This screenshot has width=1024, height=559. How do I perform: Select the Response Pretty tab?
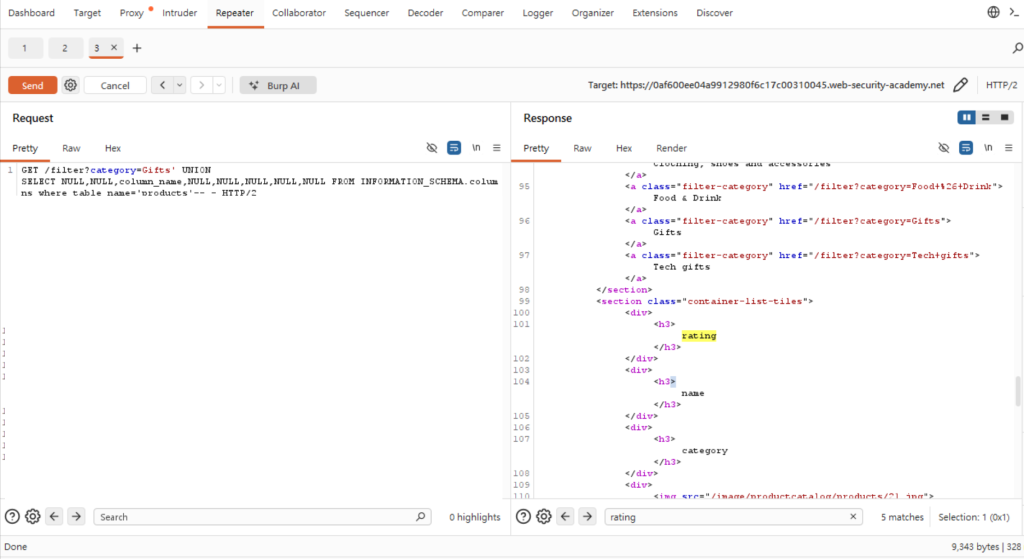point(536,148)
